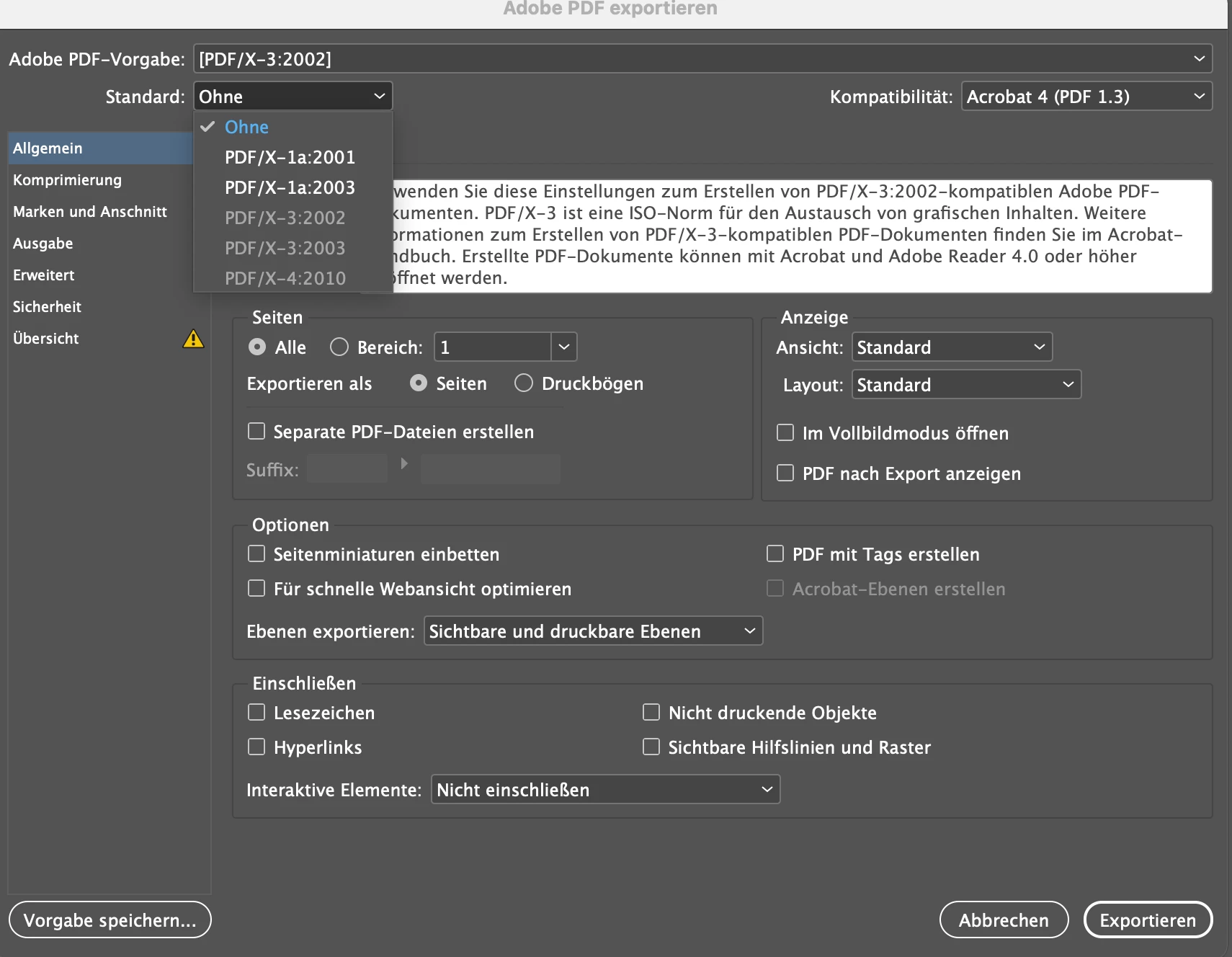Check Seitenminiaturen einbetten option

click(x=256, y=553)
